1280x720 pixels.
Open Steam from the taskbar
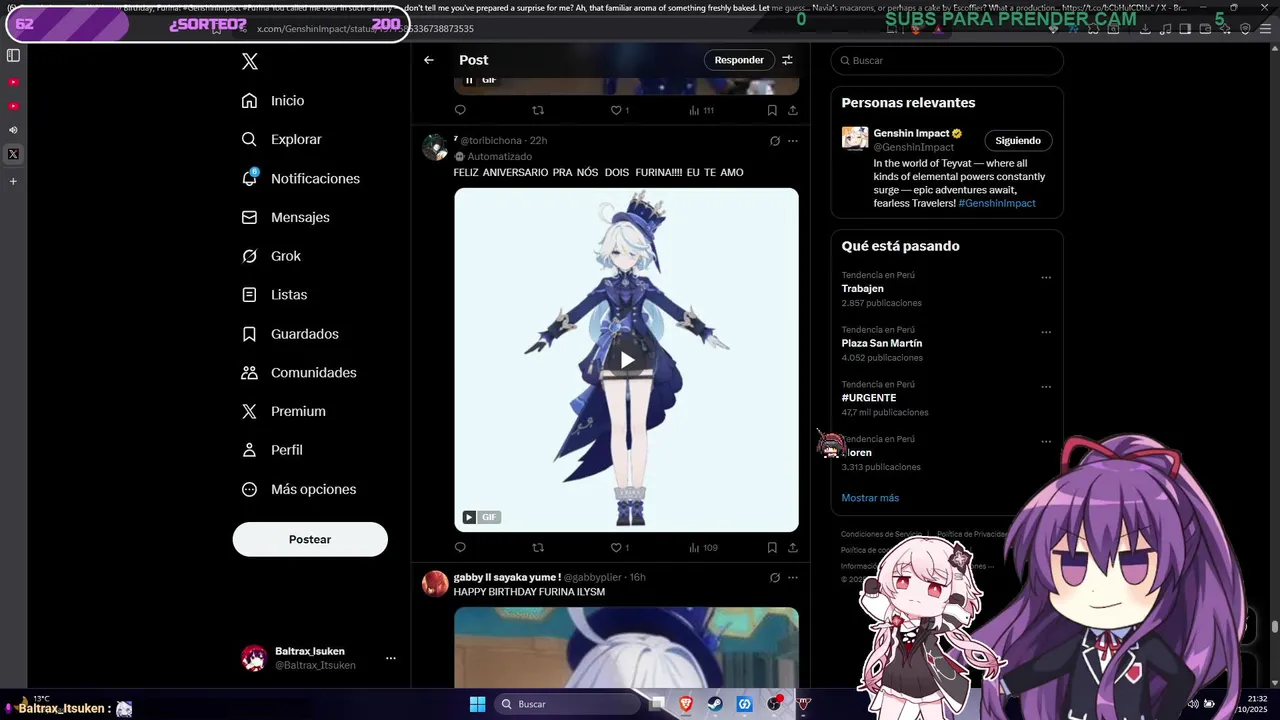pos(715,704)
